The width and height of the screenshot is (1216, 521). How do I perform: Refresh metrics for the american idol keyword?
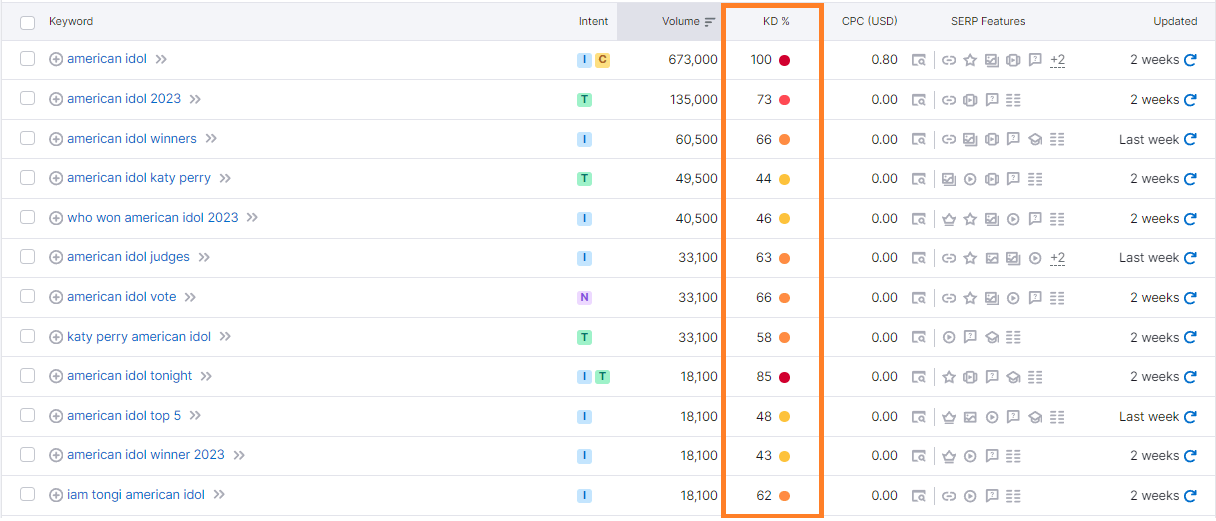pos(1190,60)
